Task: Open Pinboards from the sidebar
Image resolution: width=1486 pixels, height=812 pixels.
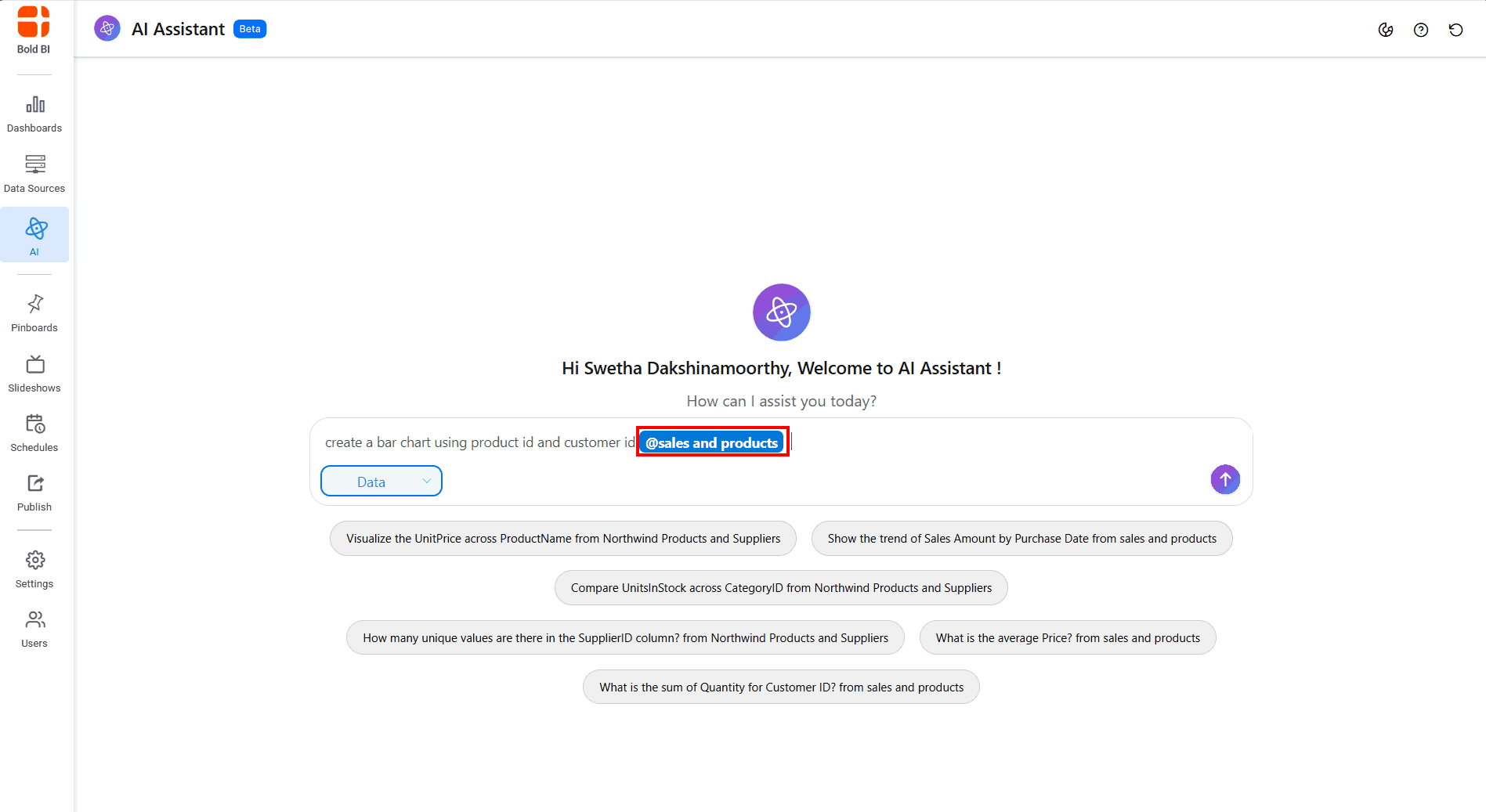Action: tap(34, 313)
